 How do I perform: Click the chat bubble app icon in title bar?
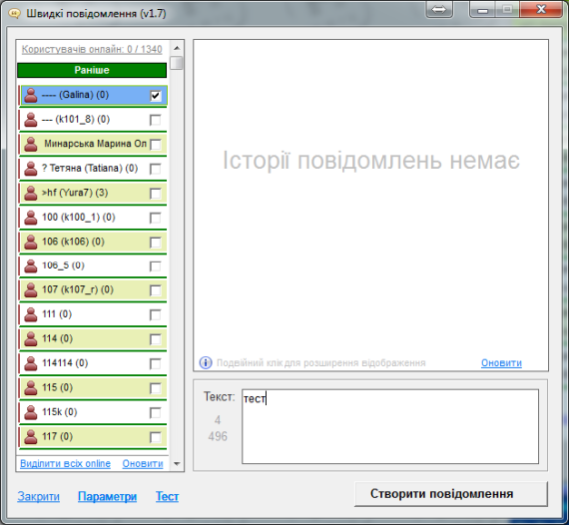tap(15, 13)
